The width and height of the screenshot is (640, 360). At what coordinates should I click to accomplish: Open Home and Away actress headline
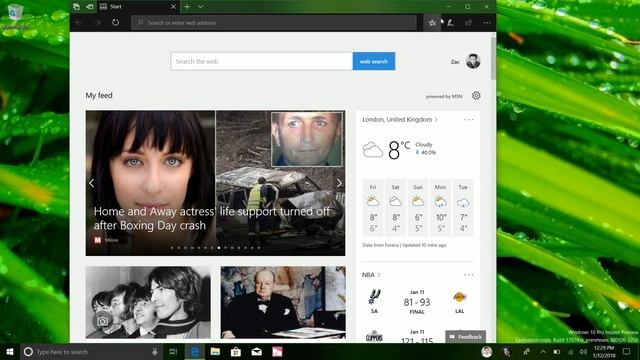(x=212, y=218)
